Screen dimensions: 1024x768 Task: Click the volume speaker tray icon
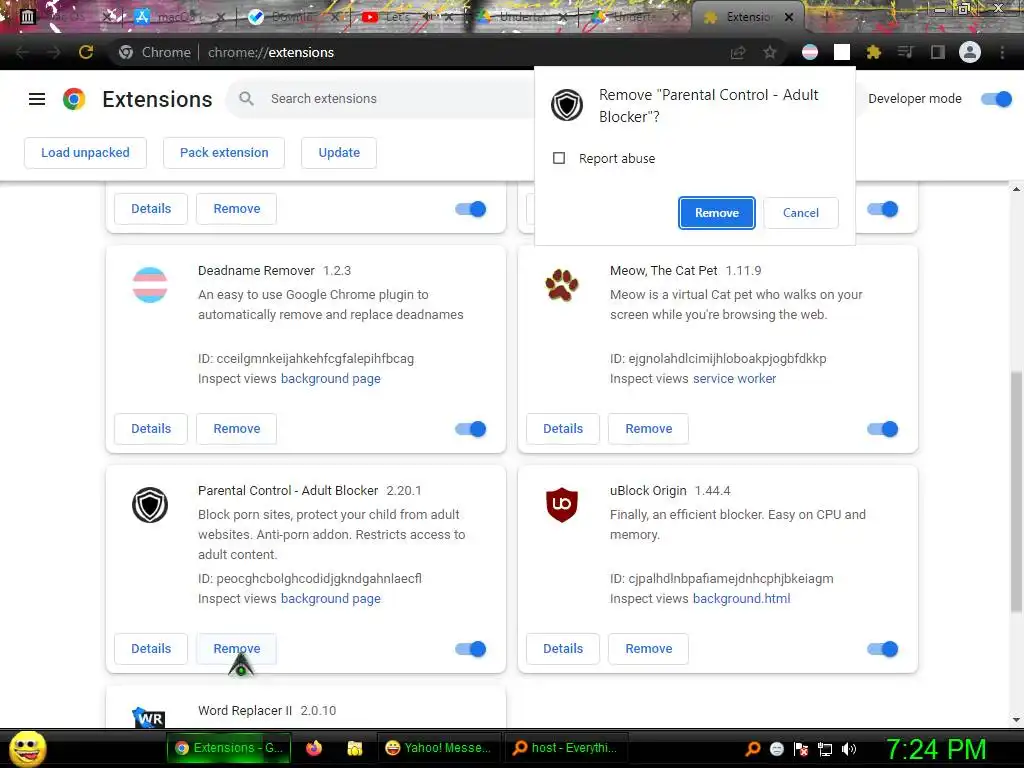848,749
